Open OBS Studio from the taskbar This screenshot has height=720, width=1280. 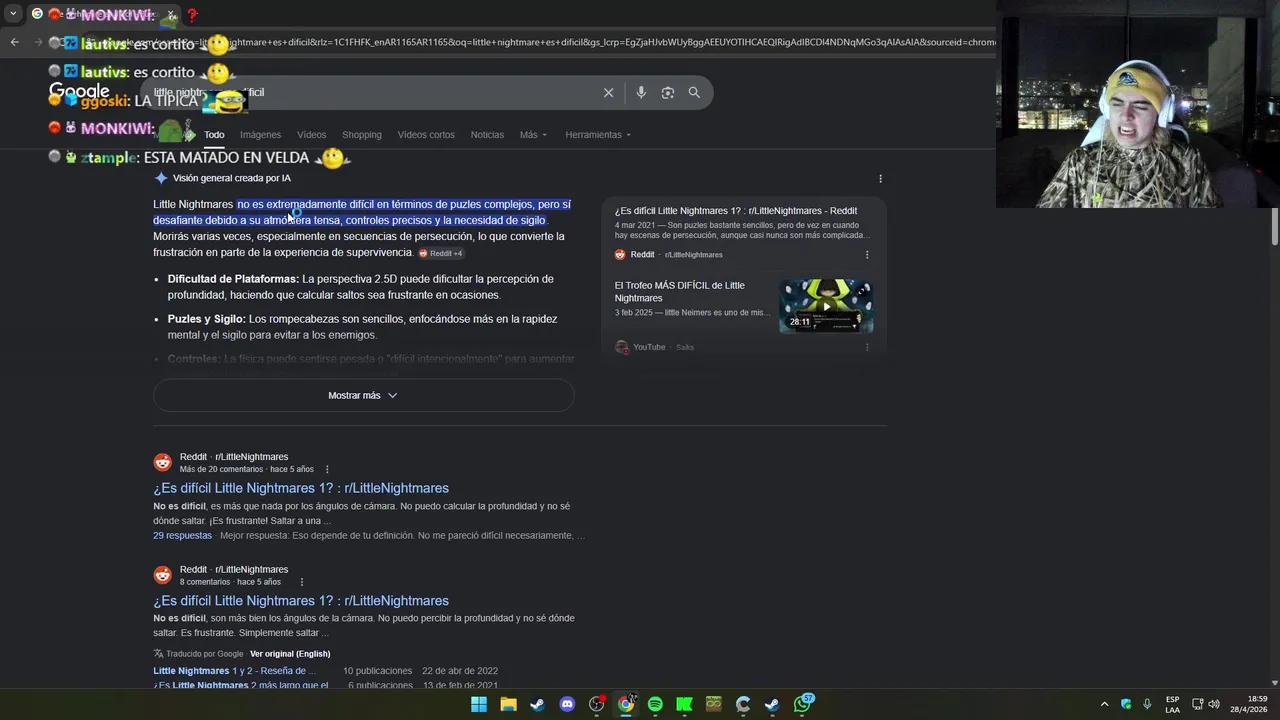pyautogui.click(x=597, y=704)
